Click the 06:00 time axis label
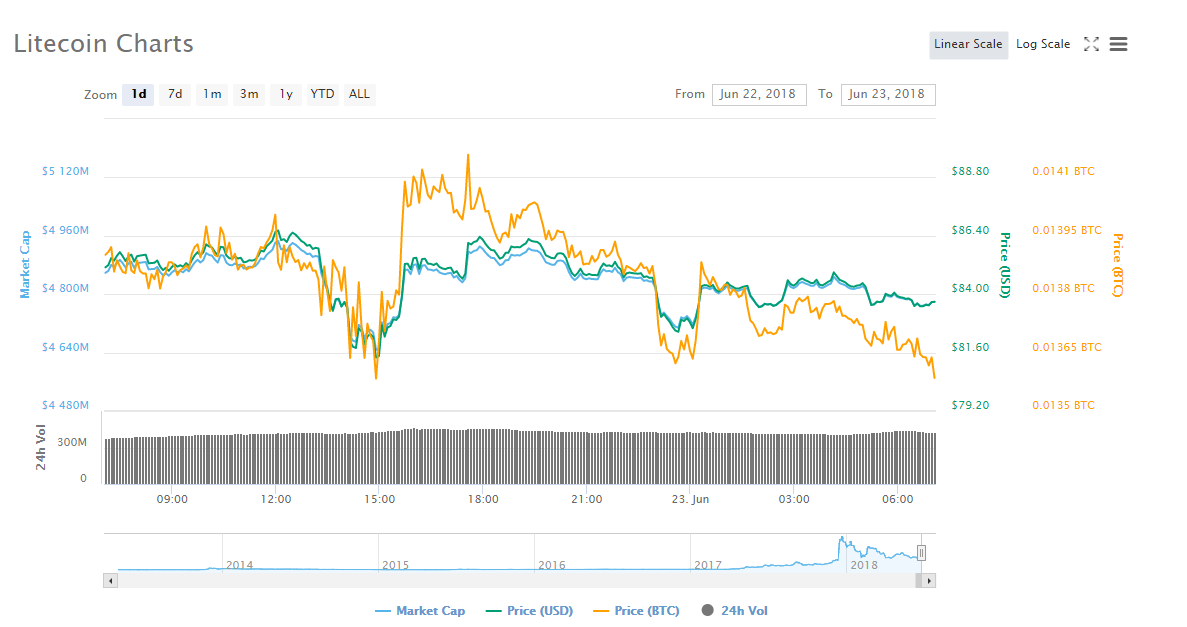 coord(898,499)
